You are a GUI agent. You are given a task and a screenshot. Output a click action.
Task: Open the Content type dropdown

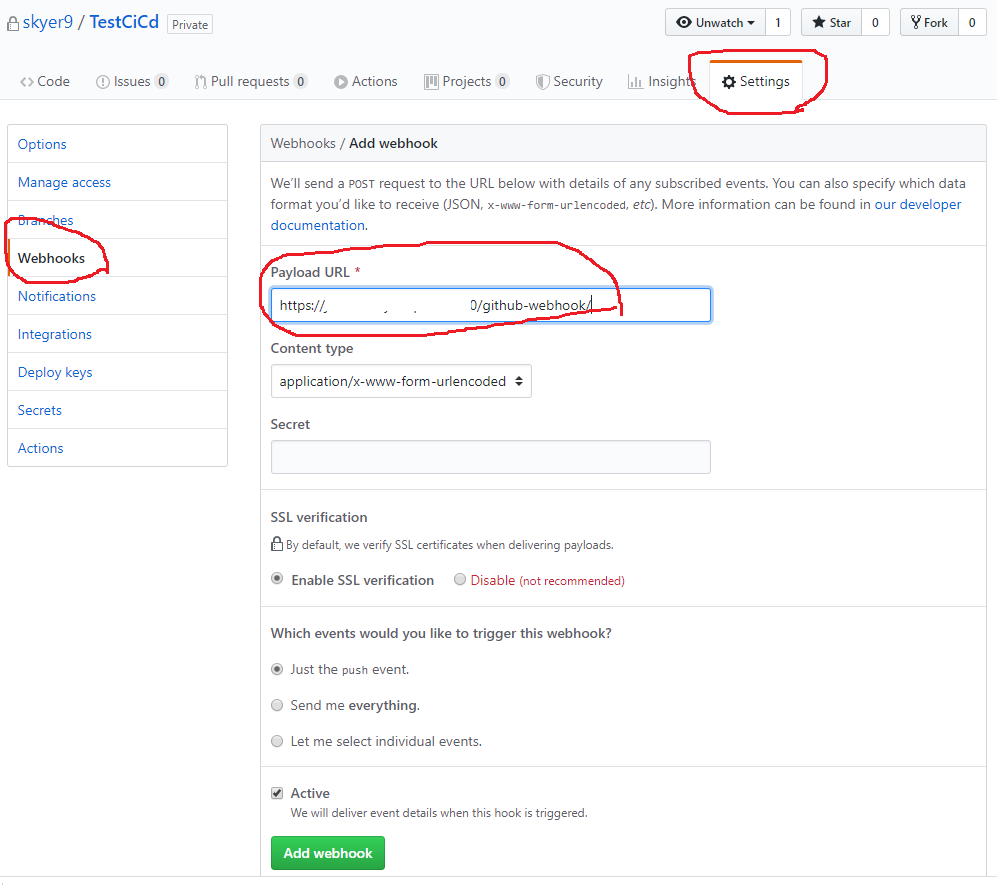click(401, 381)
